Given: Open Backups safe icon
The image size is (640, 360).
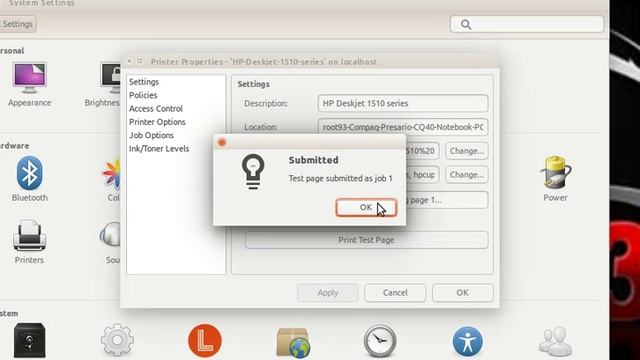Looking at the screenshot, I should click(29, 340).
